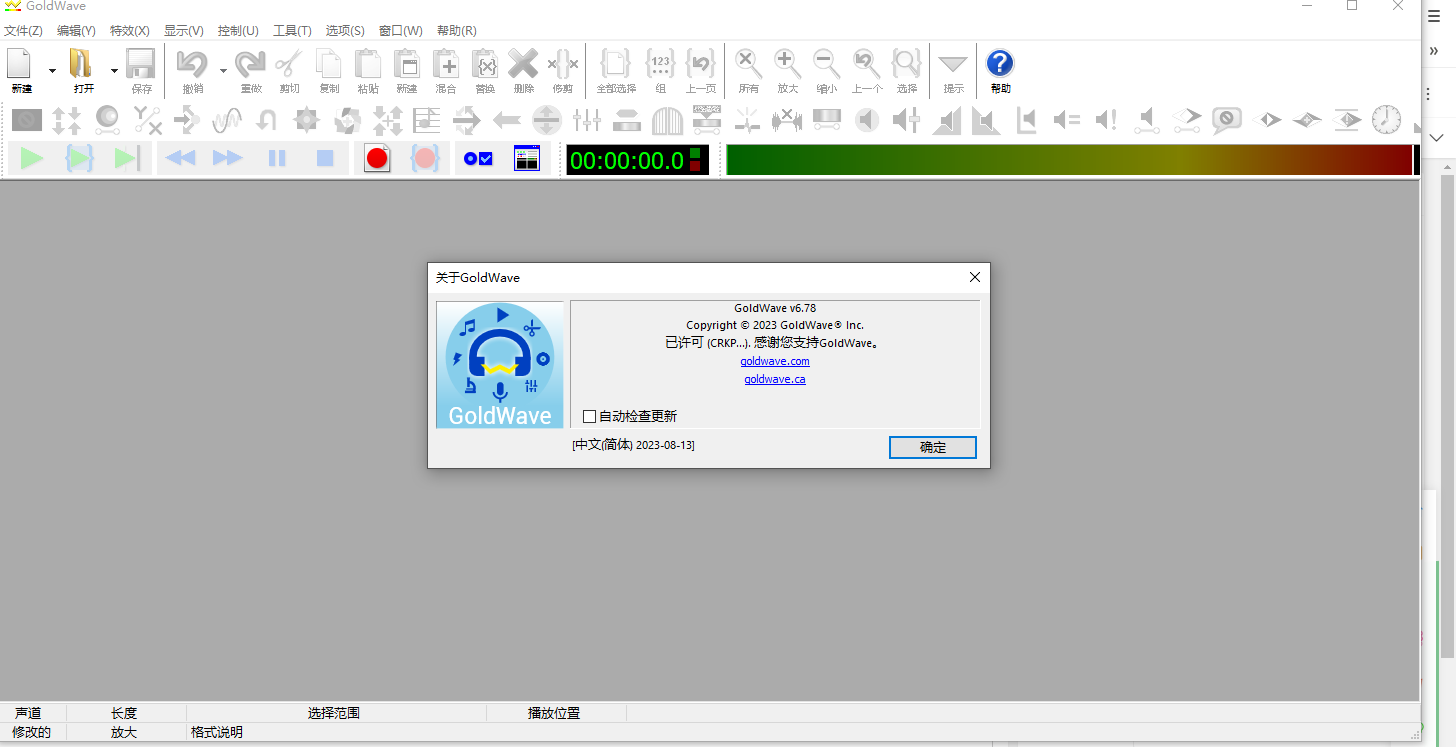This screenshot has height=747, width=1456.
Task: Open the goldwave.com link
Action: 775,361
